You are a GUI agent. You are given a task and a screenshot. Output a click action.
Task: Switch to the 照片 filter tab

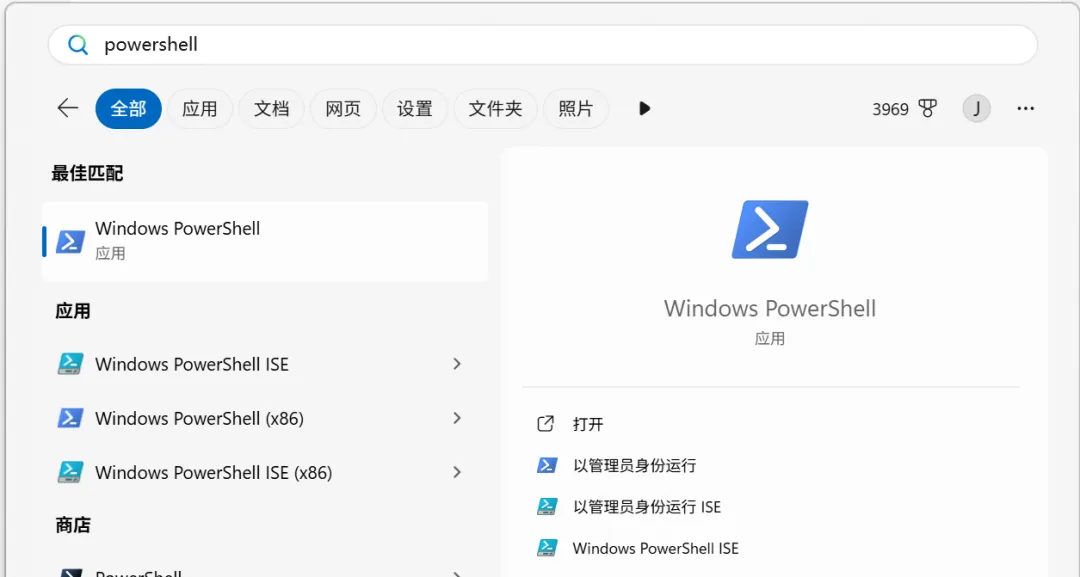(576, 109)
